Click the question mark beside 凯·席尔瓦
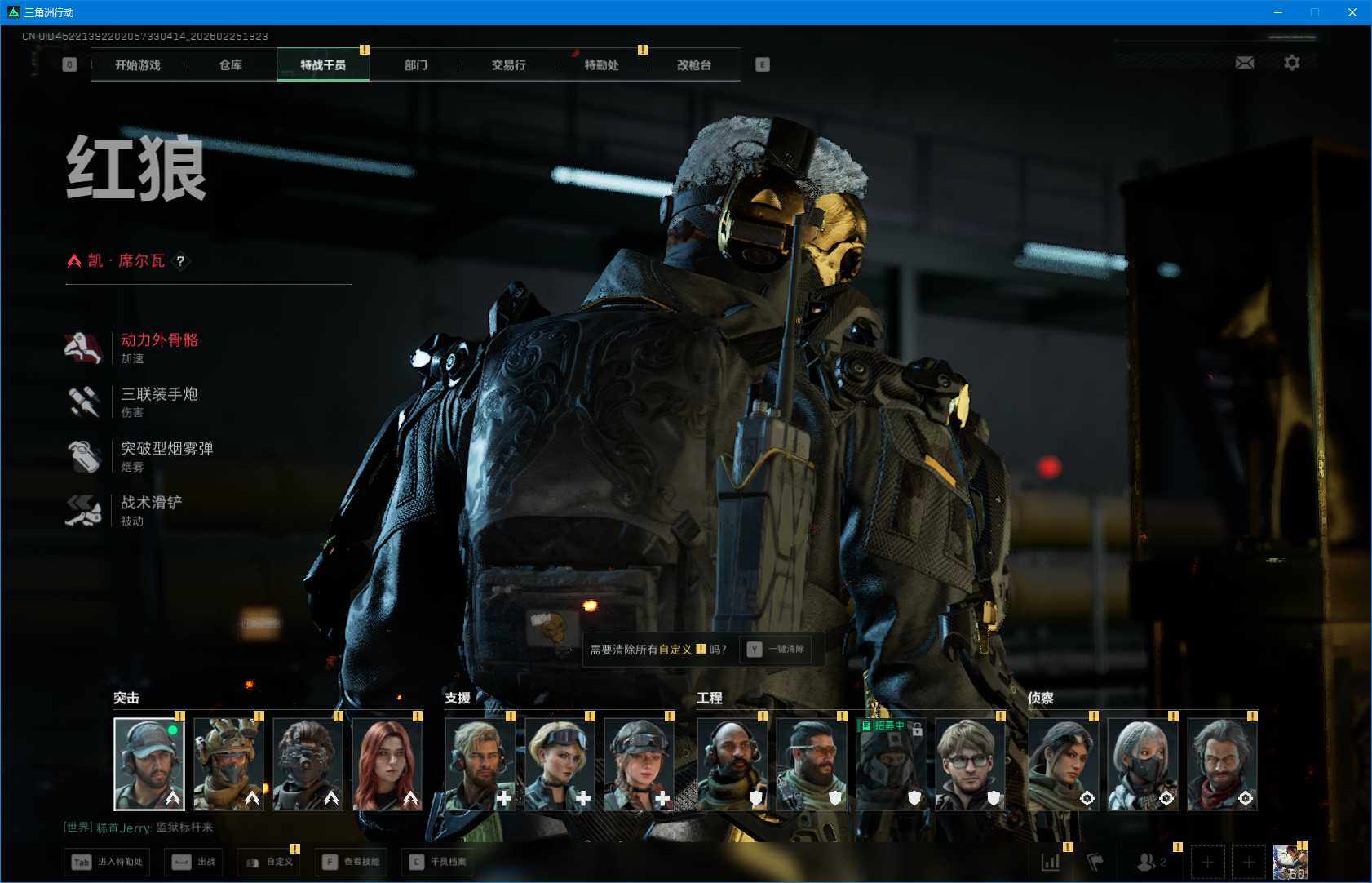Image resolution: width=1372 pixels, height=883 pixels. click(180, 261)
